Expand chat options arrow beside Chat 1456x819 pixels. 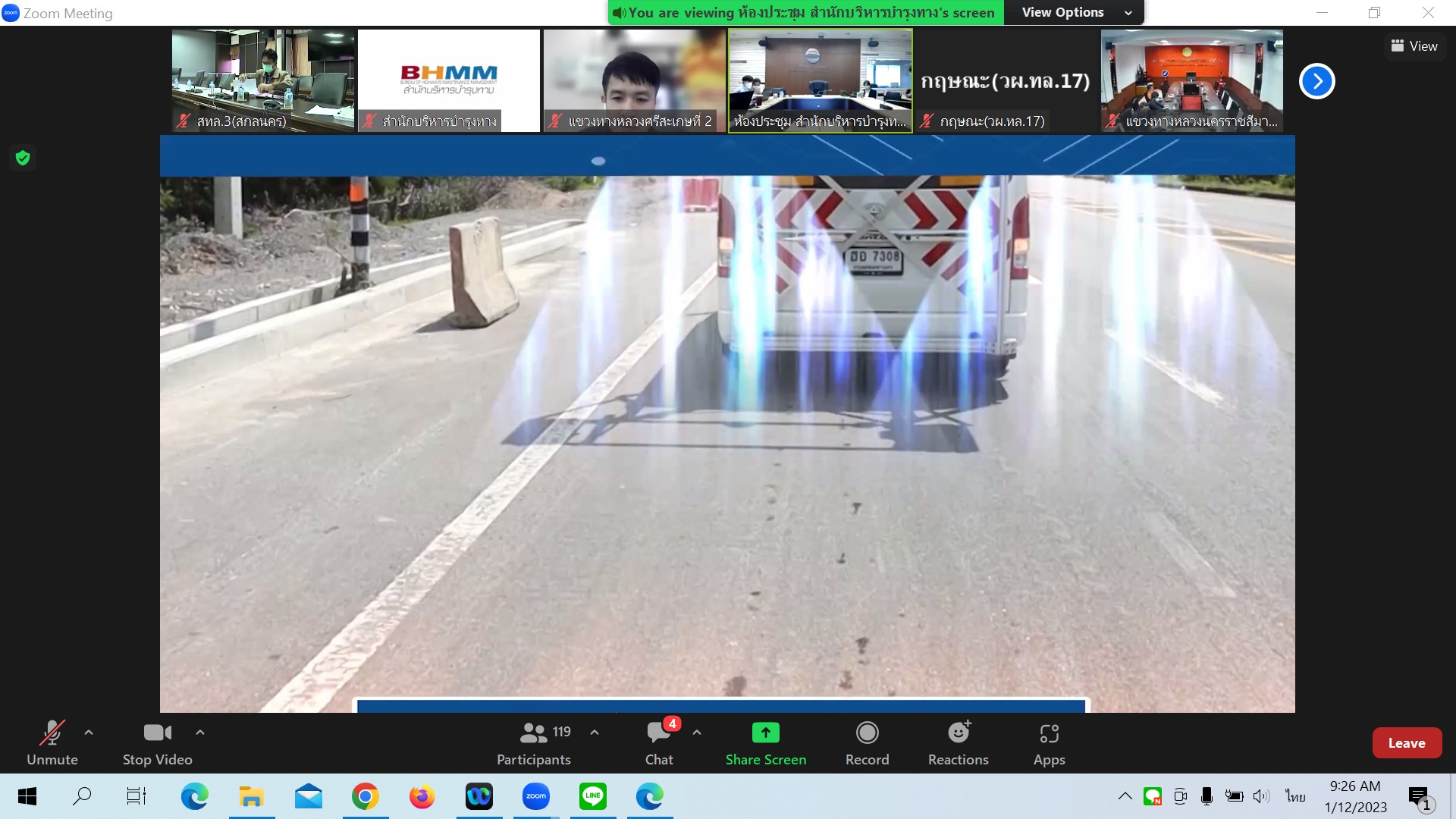coord(697,733)
